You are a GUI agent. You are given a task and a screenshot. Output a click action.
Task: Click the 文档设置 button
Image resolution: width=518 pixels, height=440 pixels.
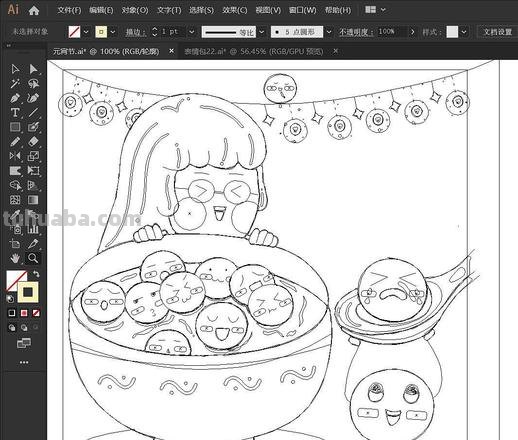pyautogui.click(x=497, y=32)
